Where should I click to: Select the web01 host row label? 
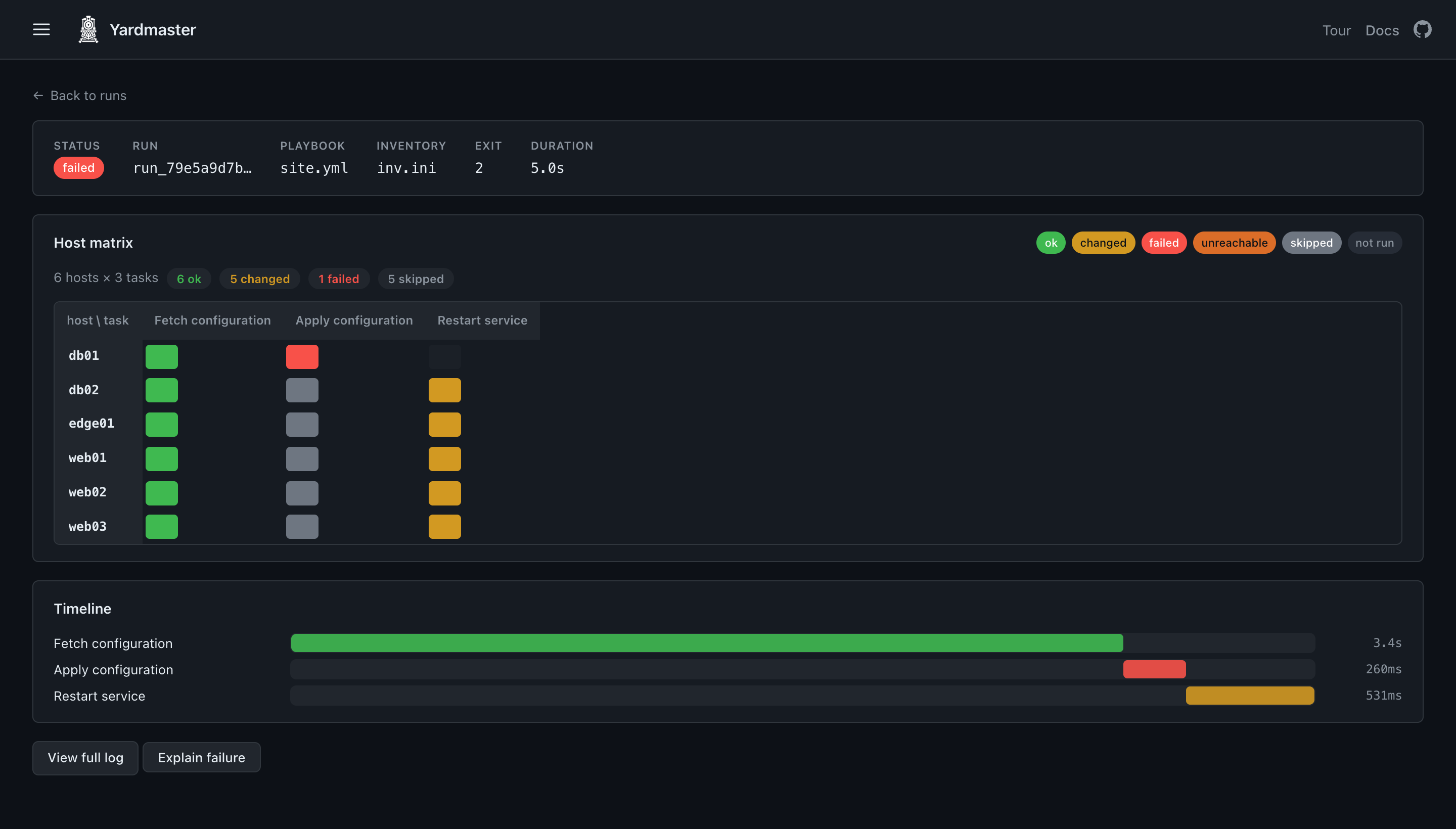tap(87, 458)
